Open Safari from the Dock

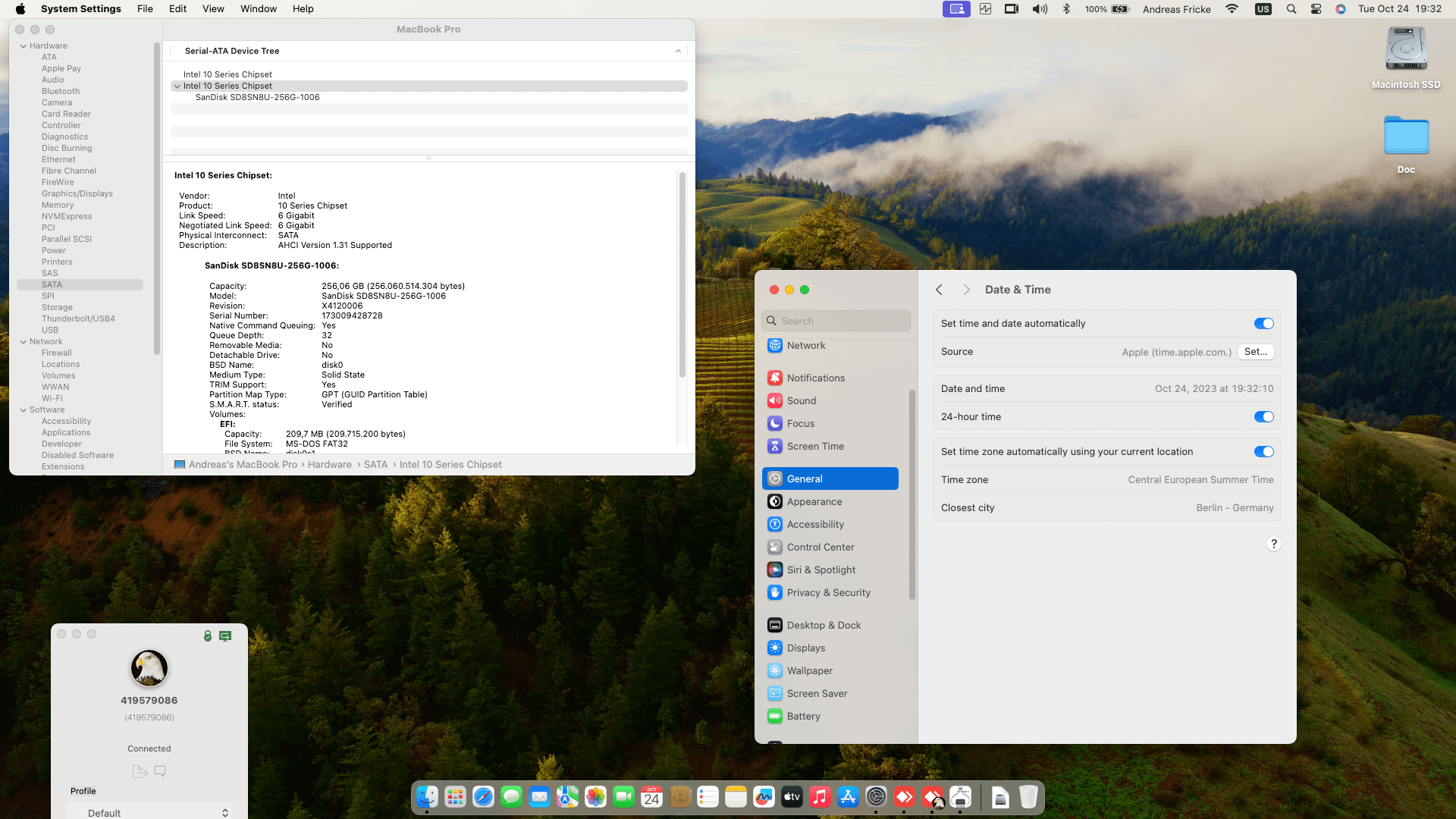click(483, 797)
